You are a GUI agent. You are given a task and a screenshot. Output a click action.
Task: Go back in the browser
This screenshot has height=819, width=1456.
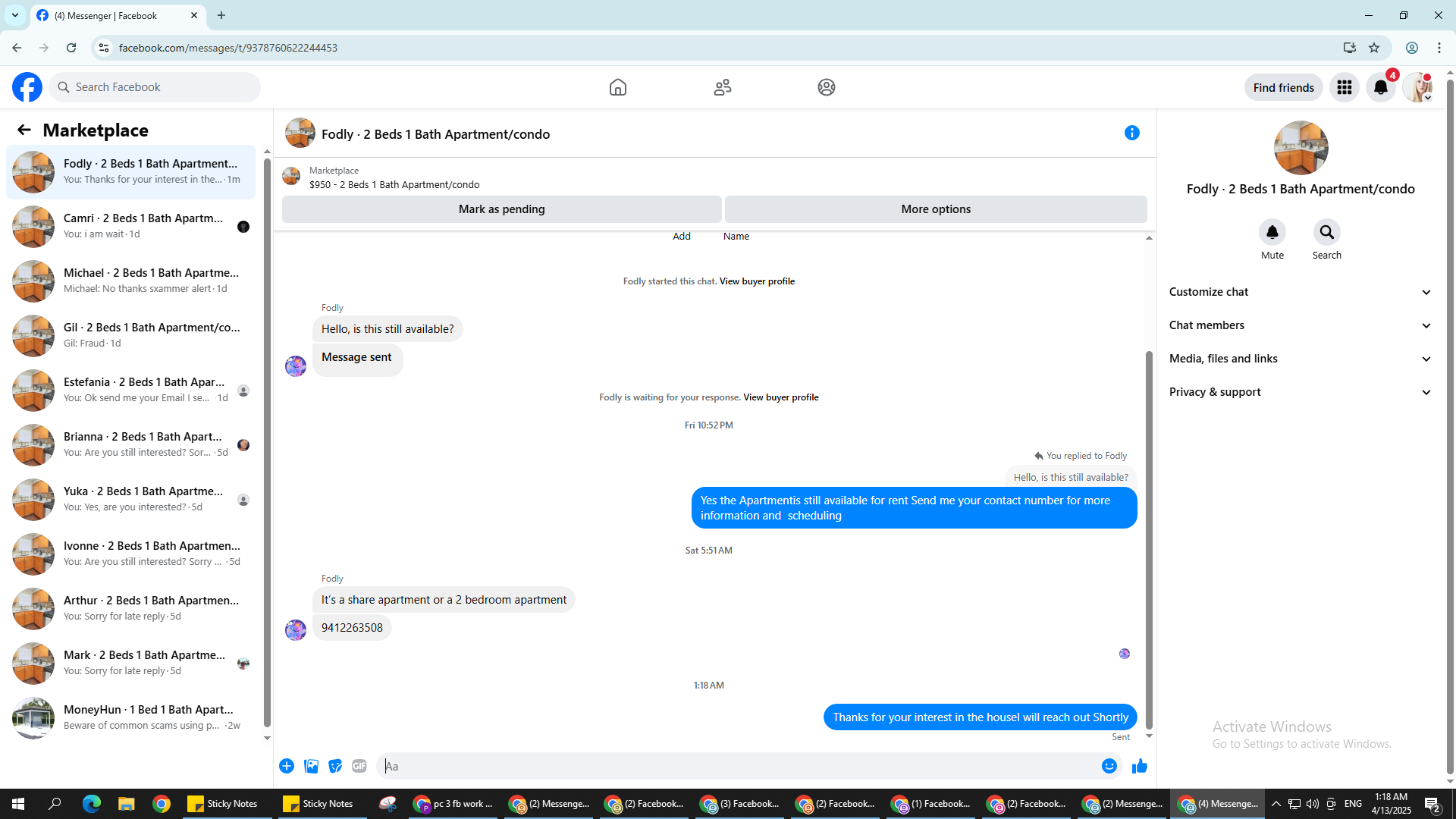[x=17, y=48]
